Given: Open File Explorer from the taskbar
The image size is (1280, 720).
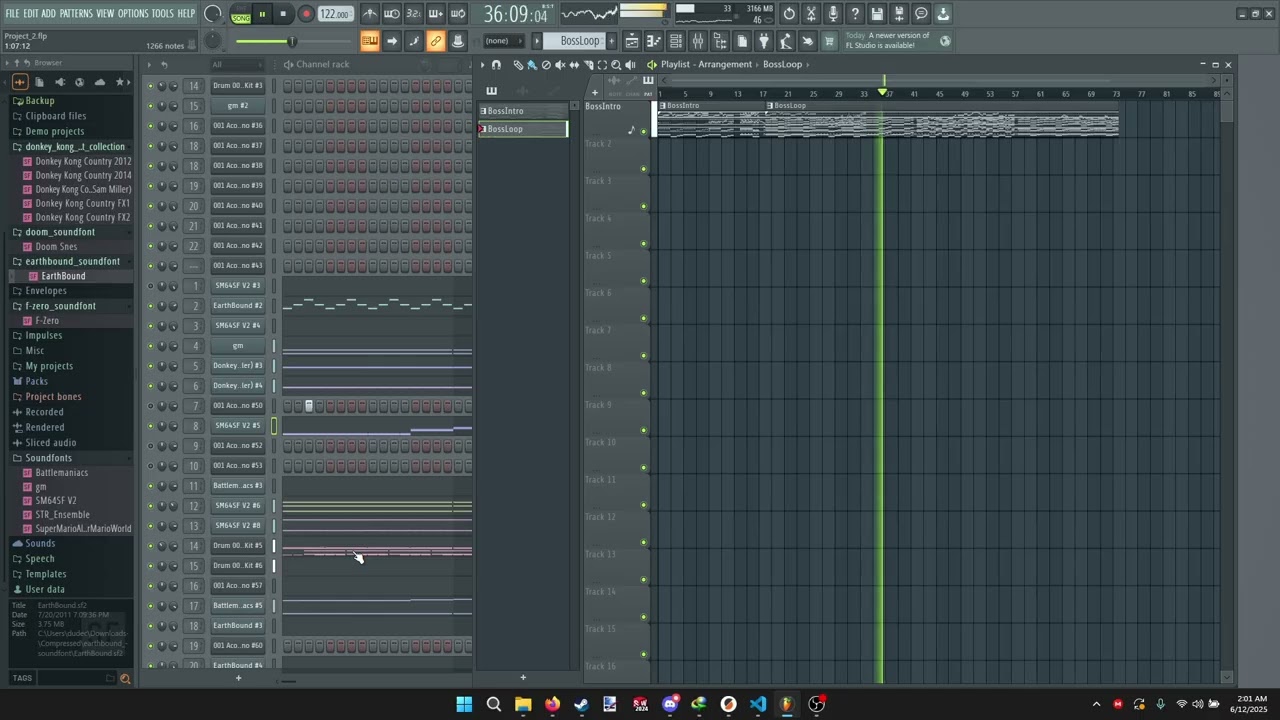Looking at the screenshot, I should click(523, 704).
